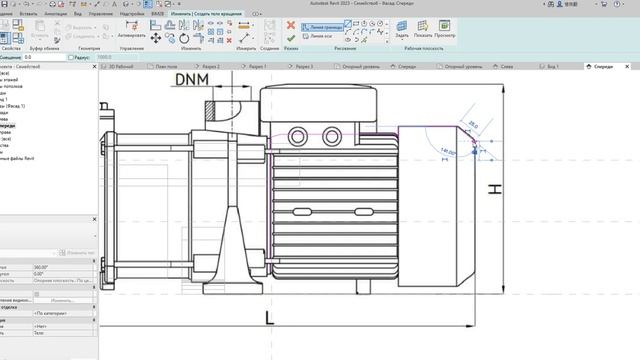Select the Circle draw tool
Image resolution: width=640 pixels, height=360 pixels.
(380, 23)
